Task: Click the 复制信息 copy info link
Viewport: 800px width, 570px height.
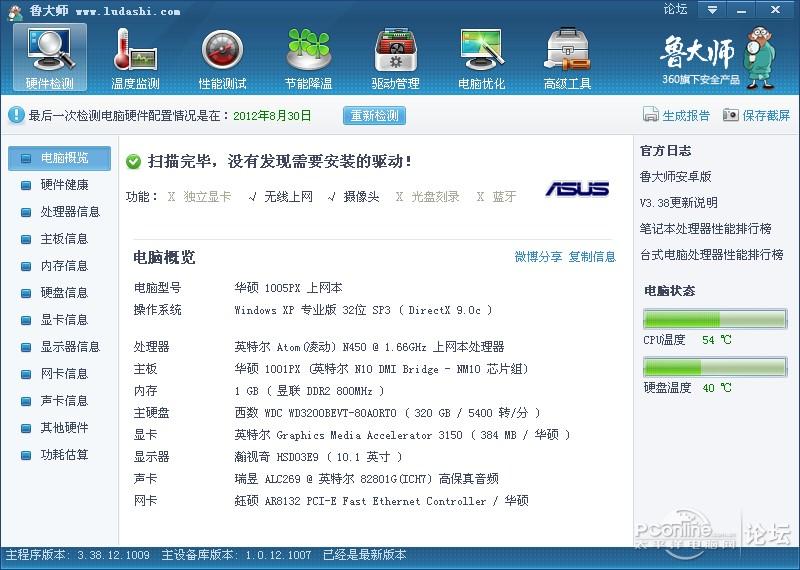Action: click(x=592, y=257)
